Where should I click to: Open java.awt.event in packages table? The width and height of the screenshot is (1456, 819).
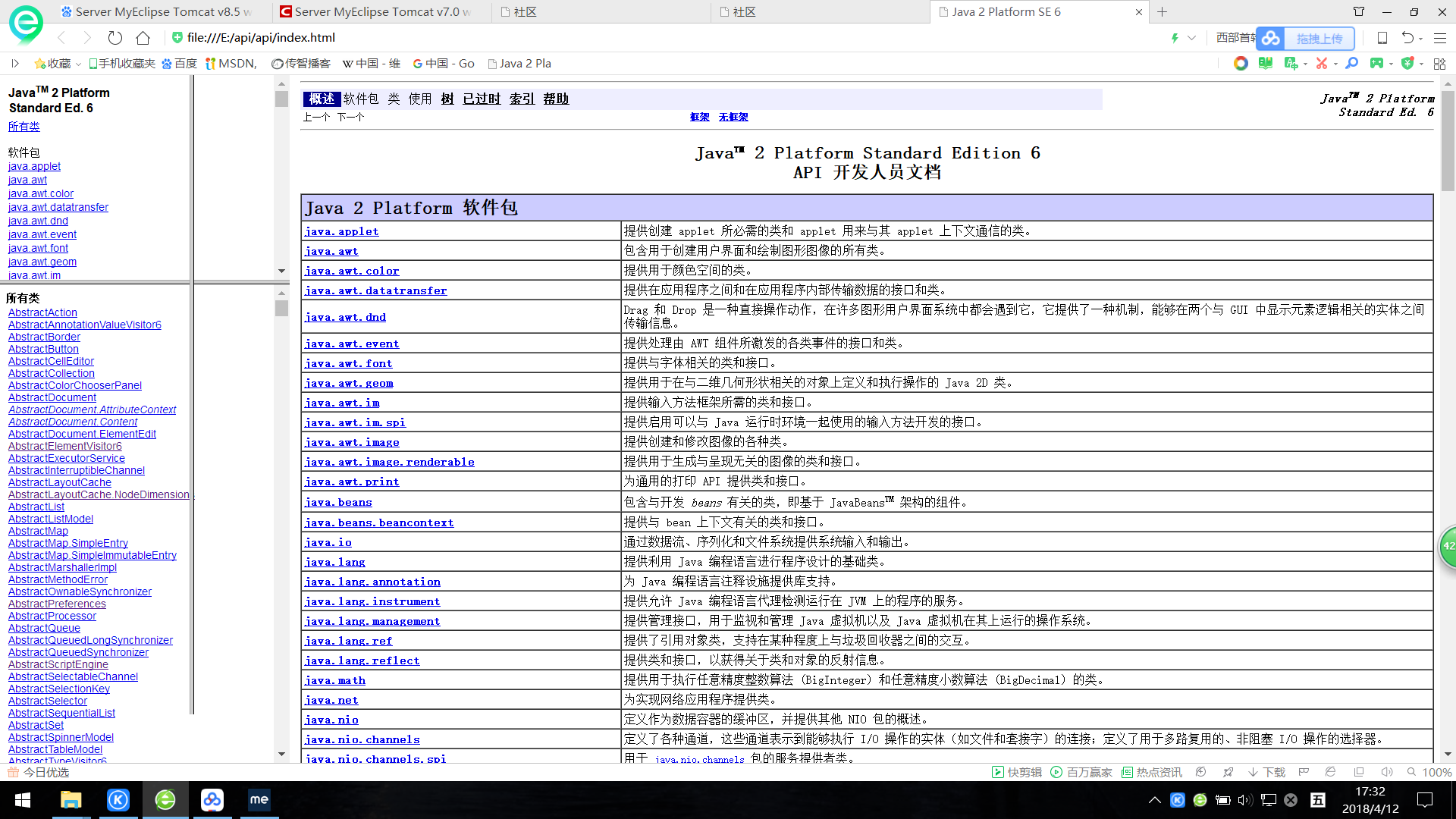[x=352, y=344]
